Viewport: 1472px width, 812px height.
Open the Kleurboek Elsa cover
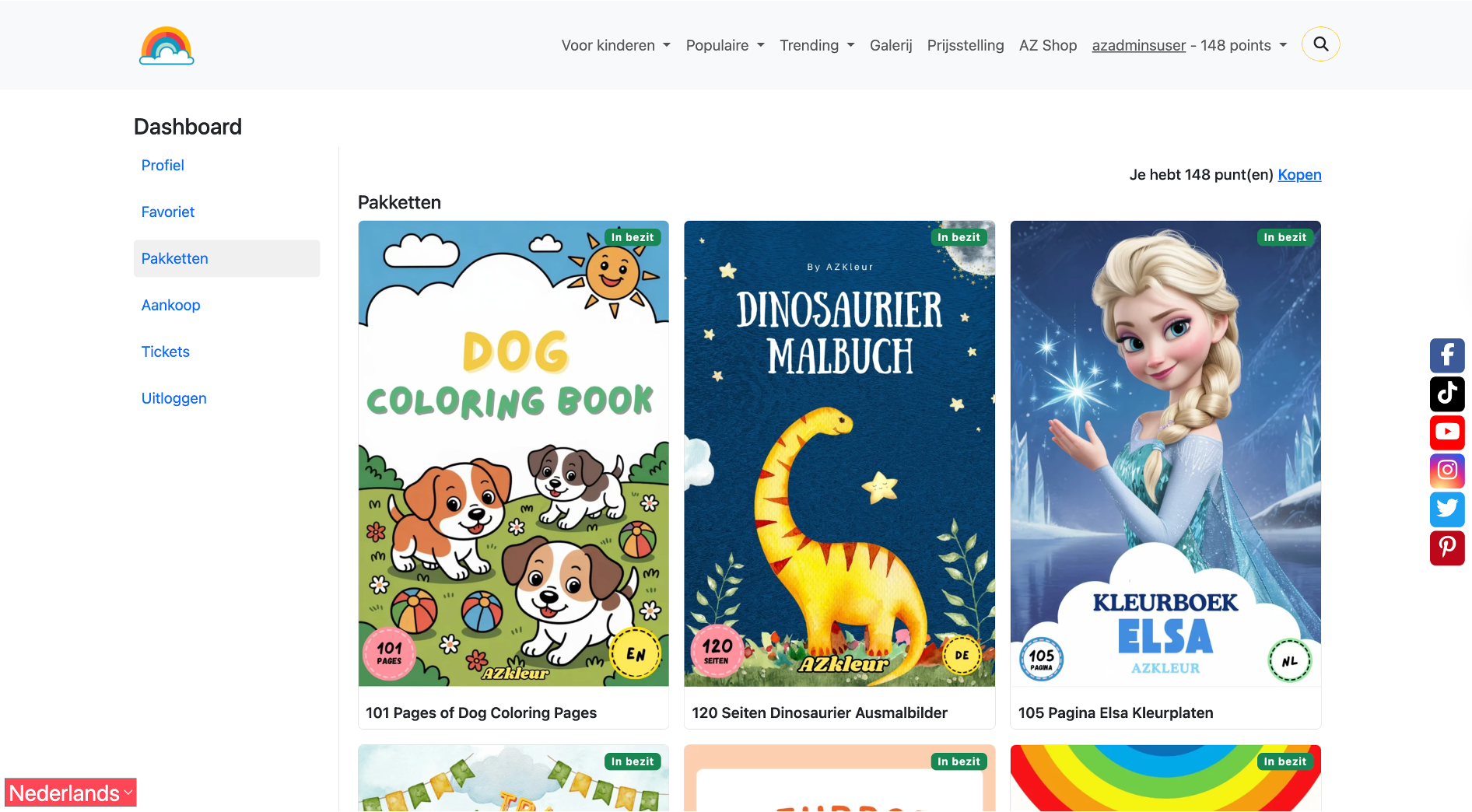[x=1165, y=453]
